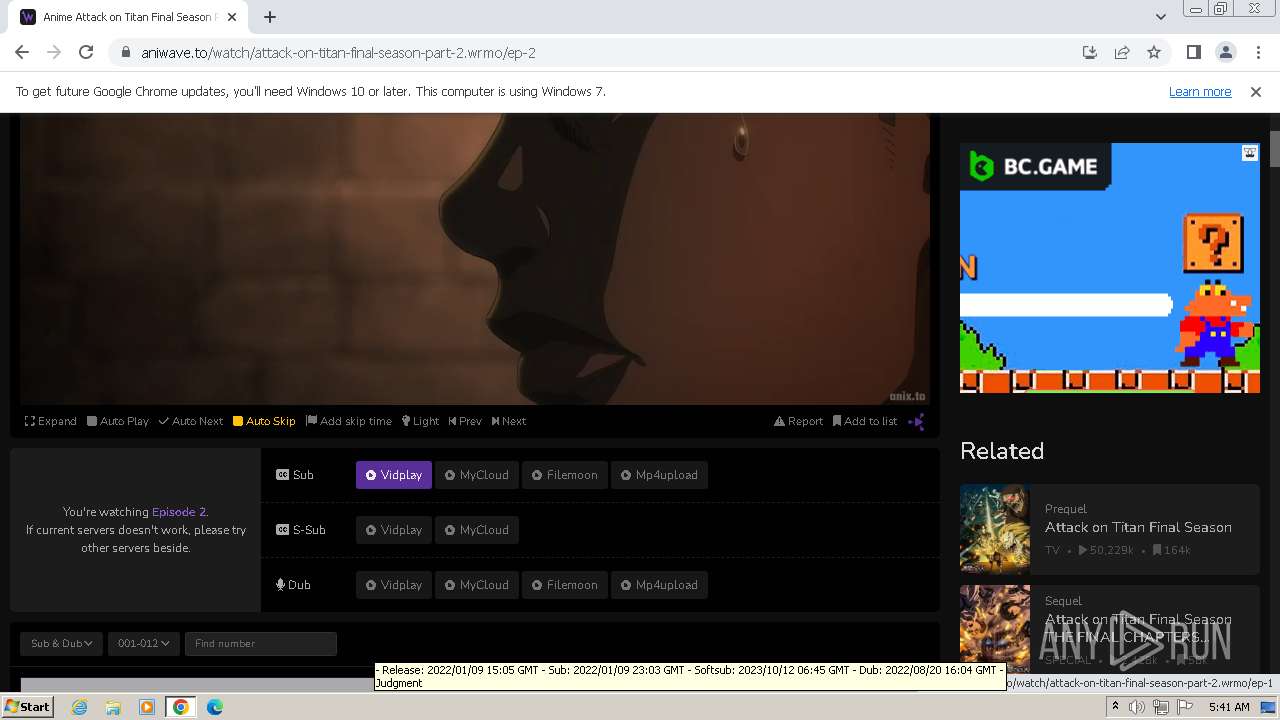
Task: Toggle Auto Next option
Action: point(191,421)
